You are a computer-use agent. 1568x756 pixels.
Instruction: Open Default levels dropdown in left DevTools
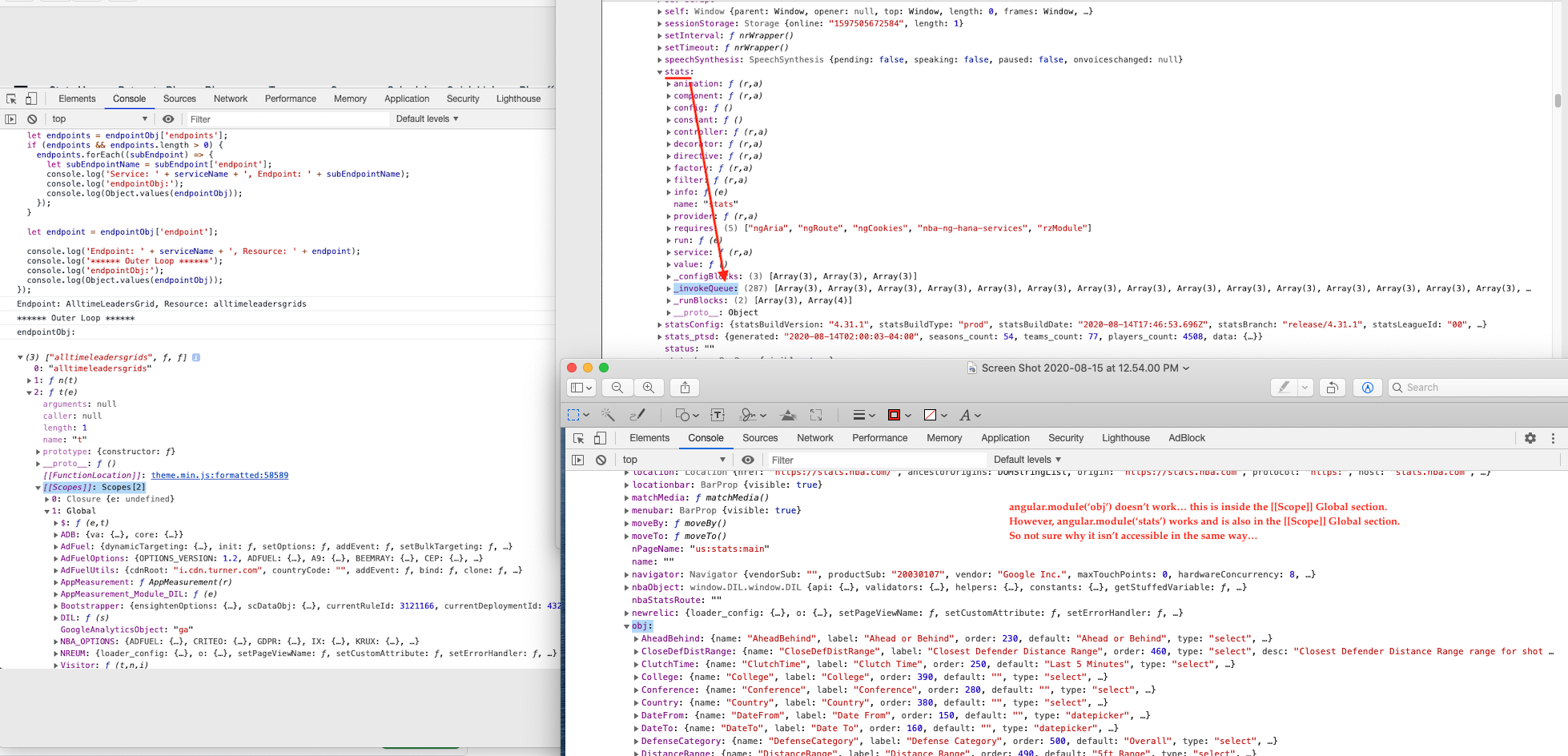point(427,119)
